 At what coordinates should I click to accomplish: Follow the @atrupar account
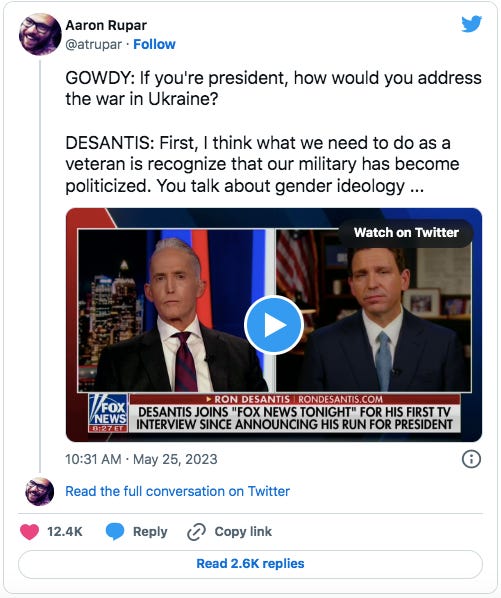point(154,44)
